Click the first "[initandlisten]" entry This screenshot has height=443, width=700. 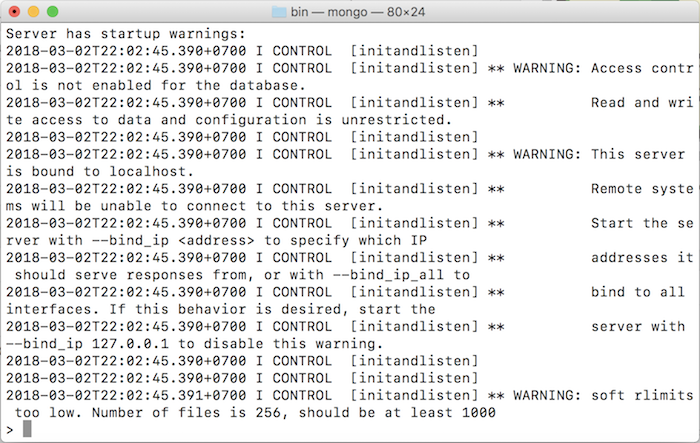point(414,51)
